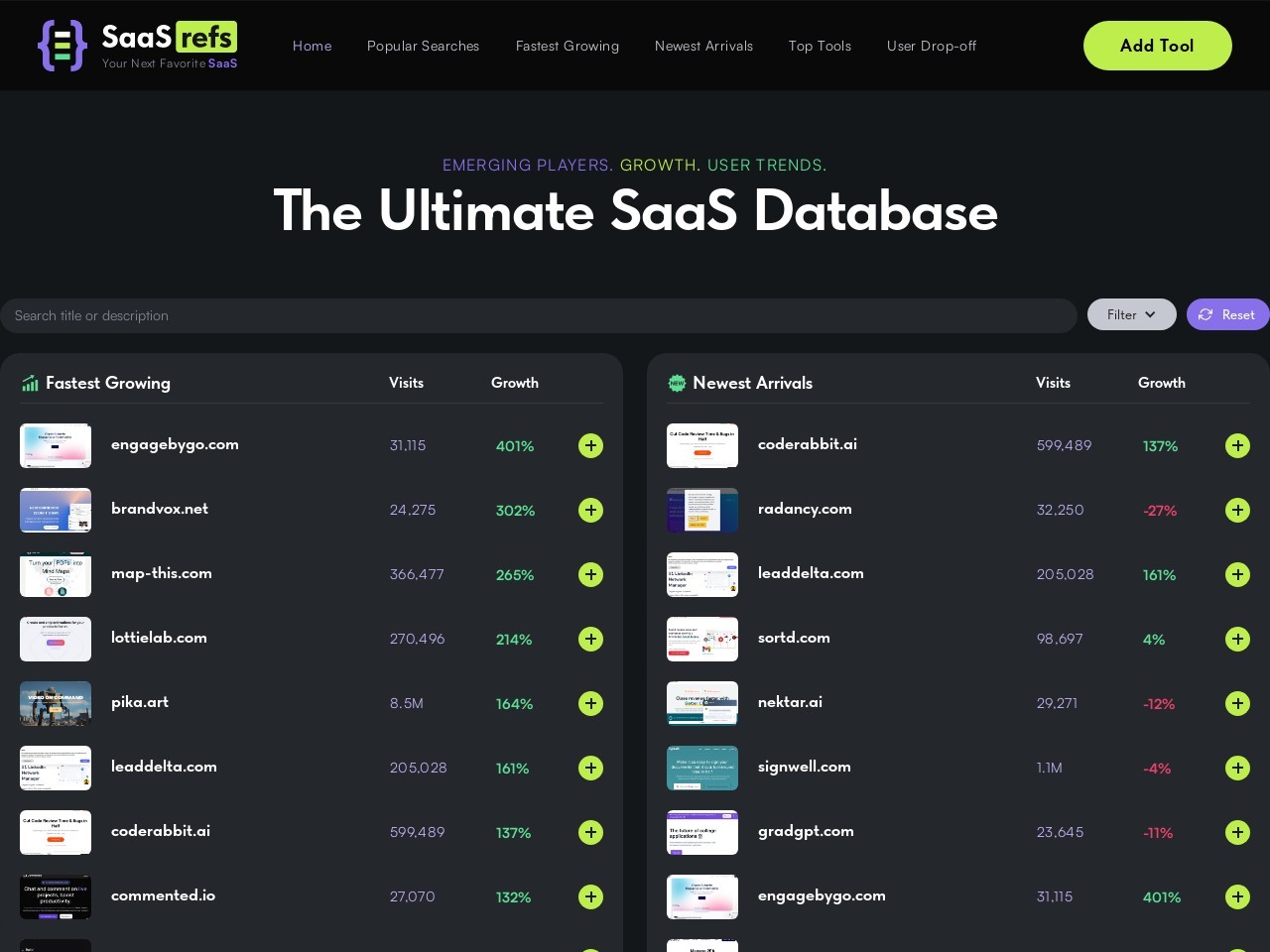This screenshot has width=1270, height=952.
Task: Click the SaaSrefs logo icon
Action: [x=62, y=46]
